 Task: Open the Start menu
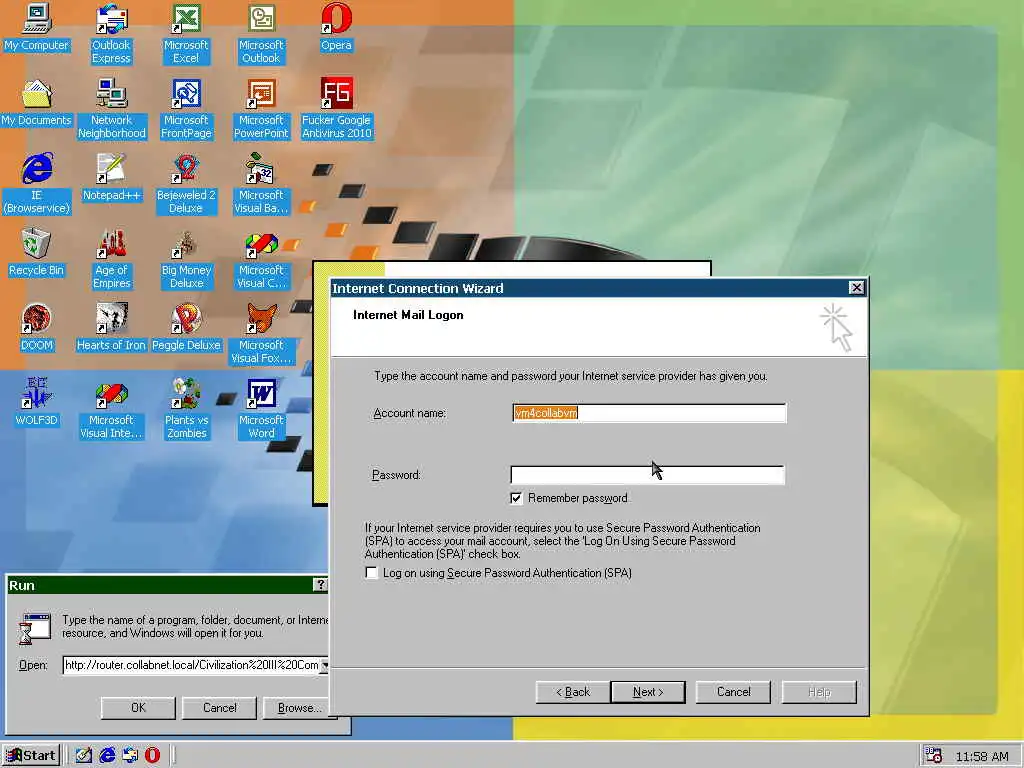31,756
